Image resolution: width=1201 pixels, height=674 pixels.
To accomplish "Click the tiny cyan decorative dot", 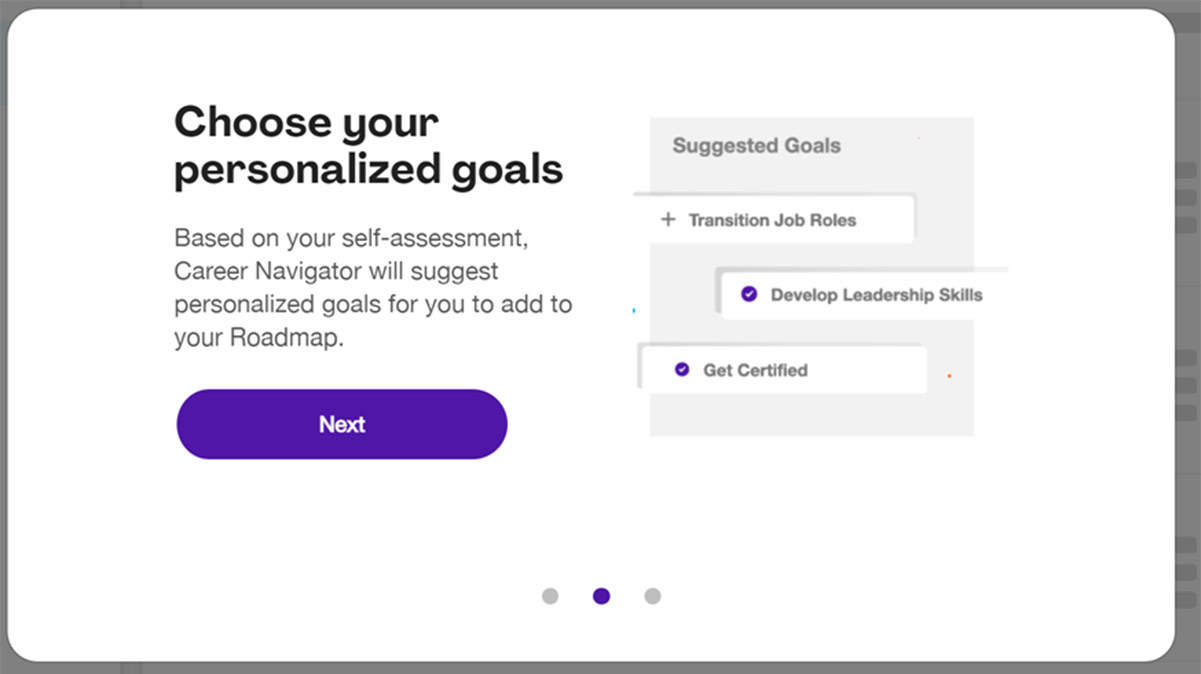I will click(634, 311).
